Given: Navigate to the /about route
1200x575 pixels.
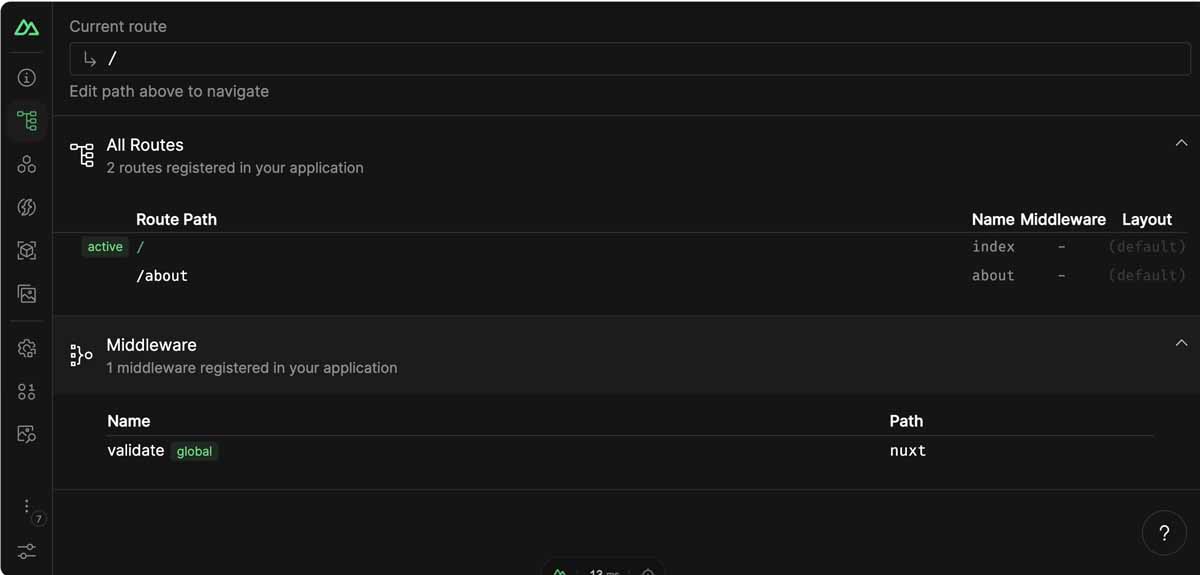Looking at the screenshot, I should pos(162,276).
